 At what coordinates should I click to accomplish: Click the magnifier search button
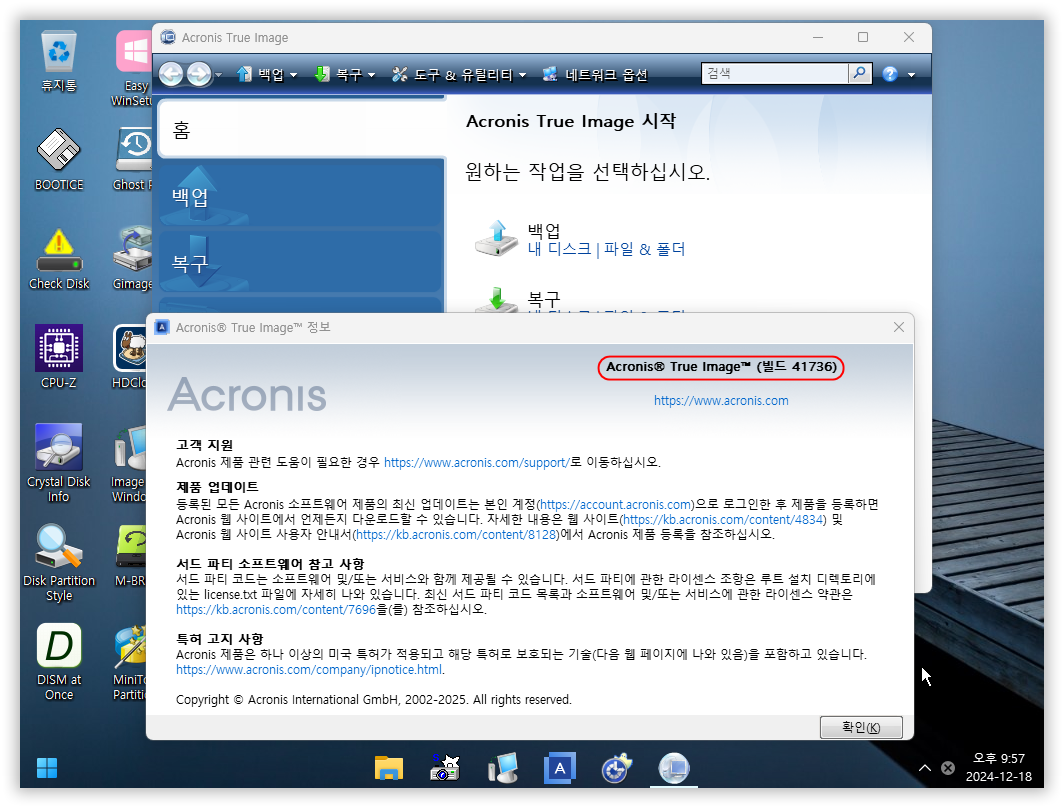860,73
